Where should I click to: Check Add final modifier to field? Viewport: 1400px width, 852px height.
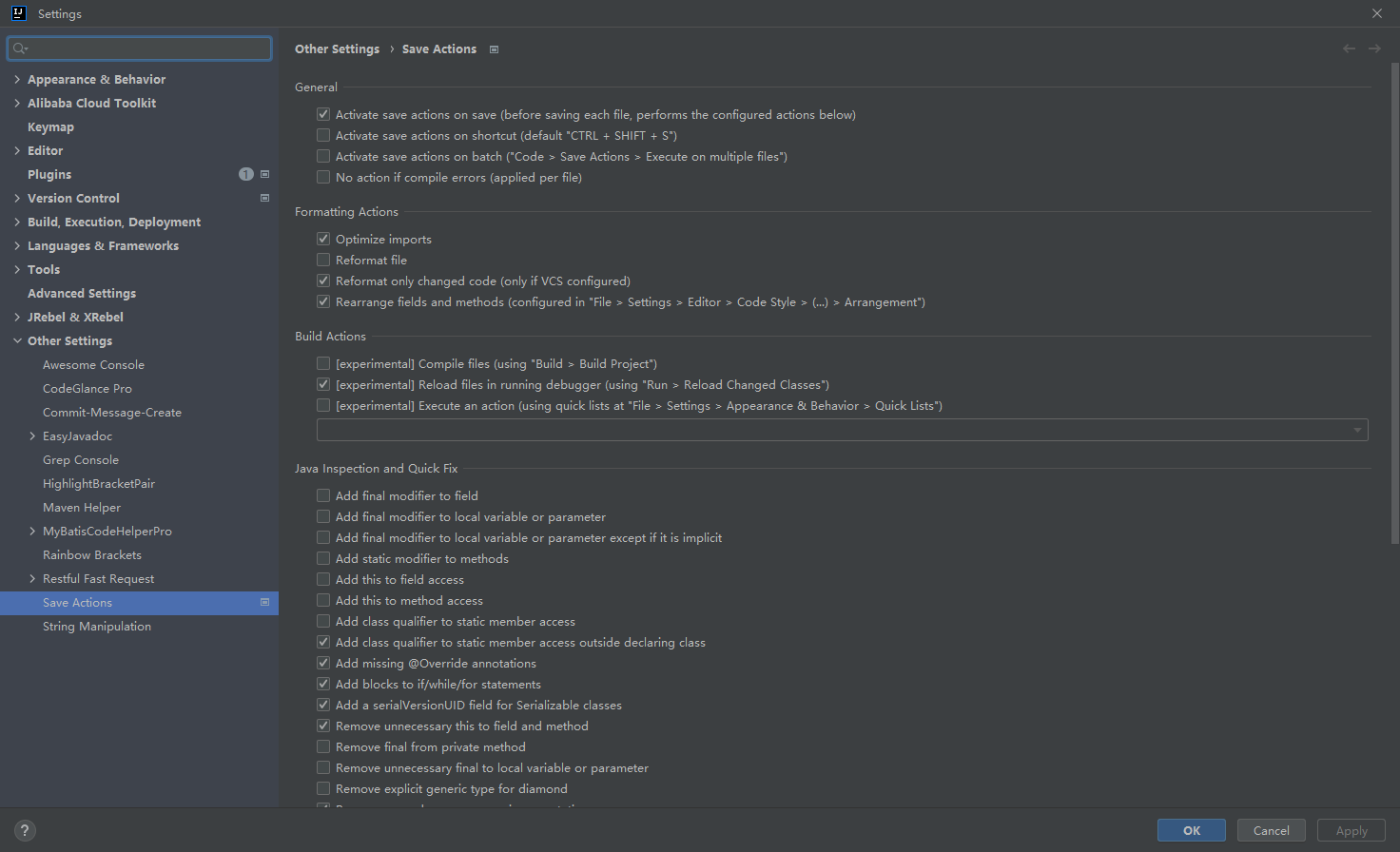[x=323, y=495]
